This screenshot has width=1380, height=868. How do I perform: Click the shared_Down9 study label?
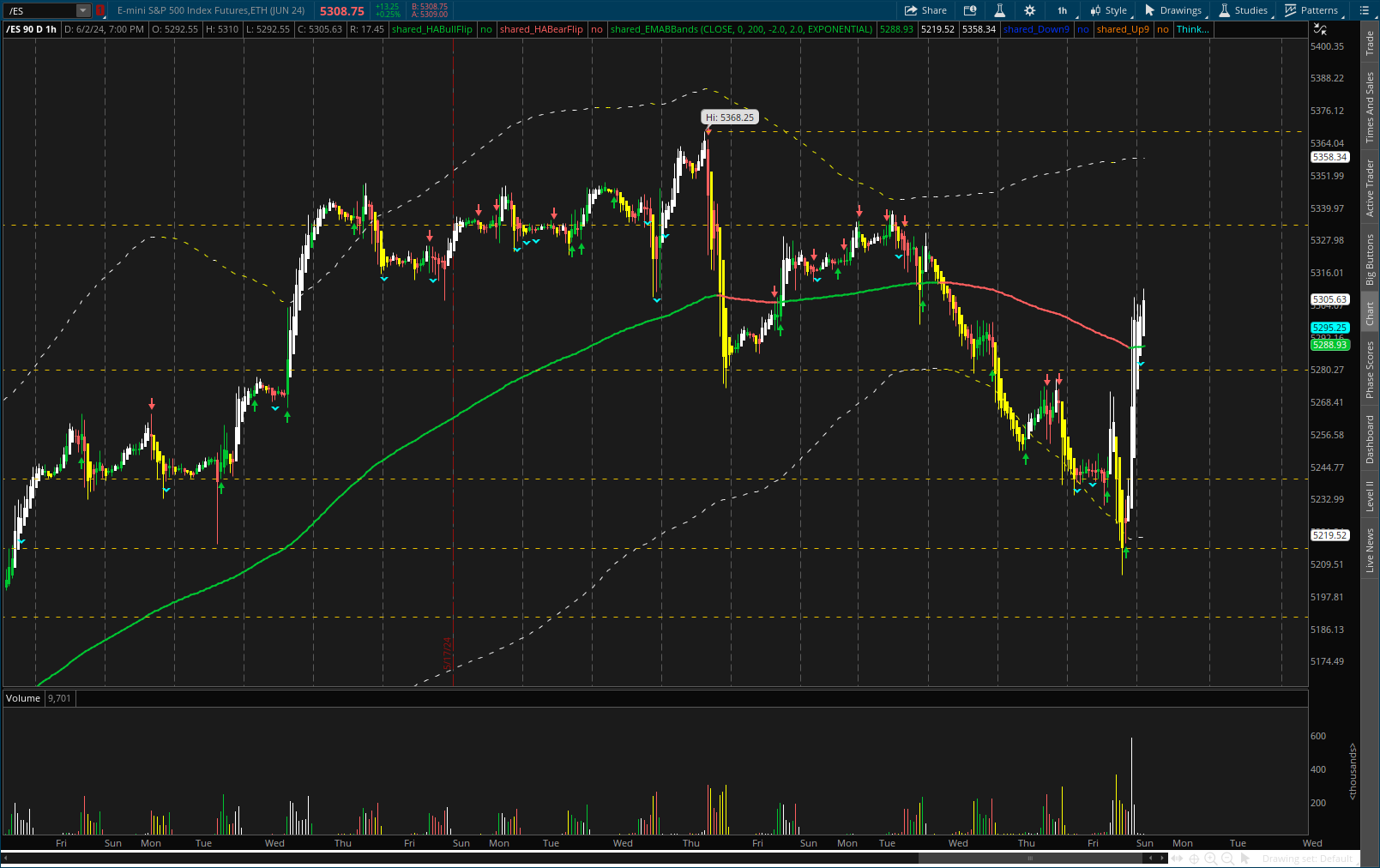click(x=1036, y=29)
